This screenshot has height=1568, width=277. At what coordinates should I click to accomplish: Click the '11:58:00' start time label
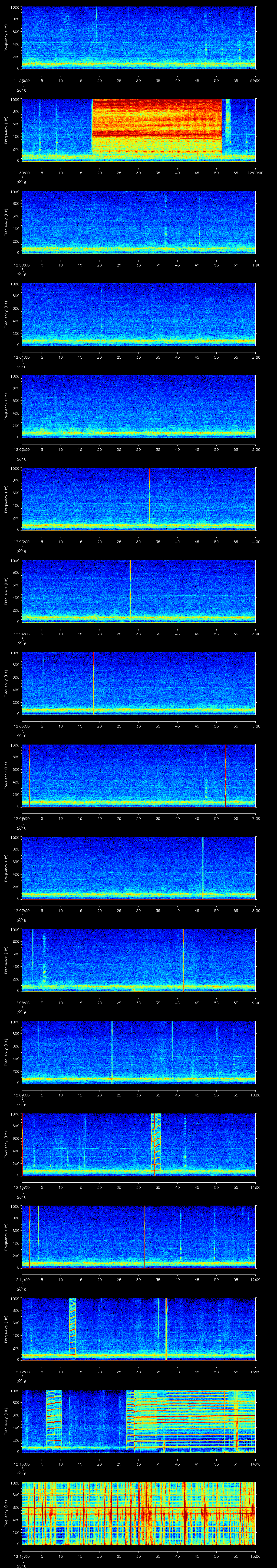tap(21, 80)
